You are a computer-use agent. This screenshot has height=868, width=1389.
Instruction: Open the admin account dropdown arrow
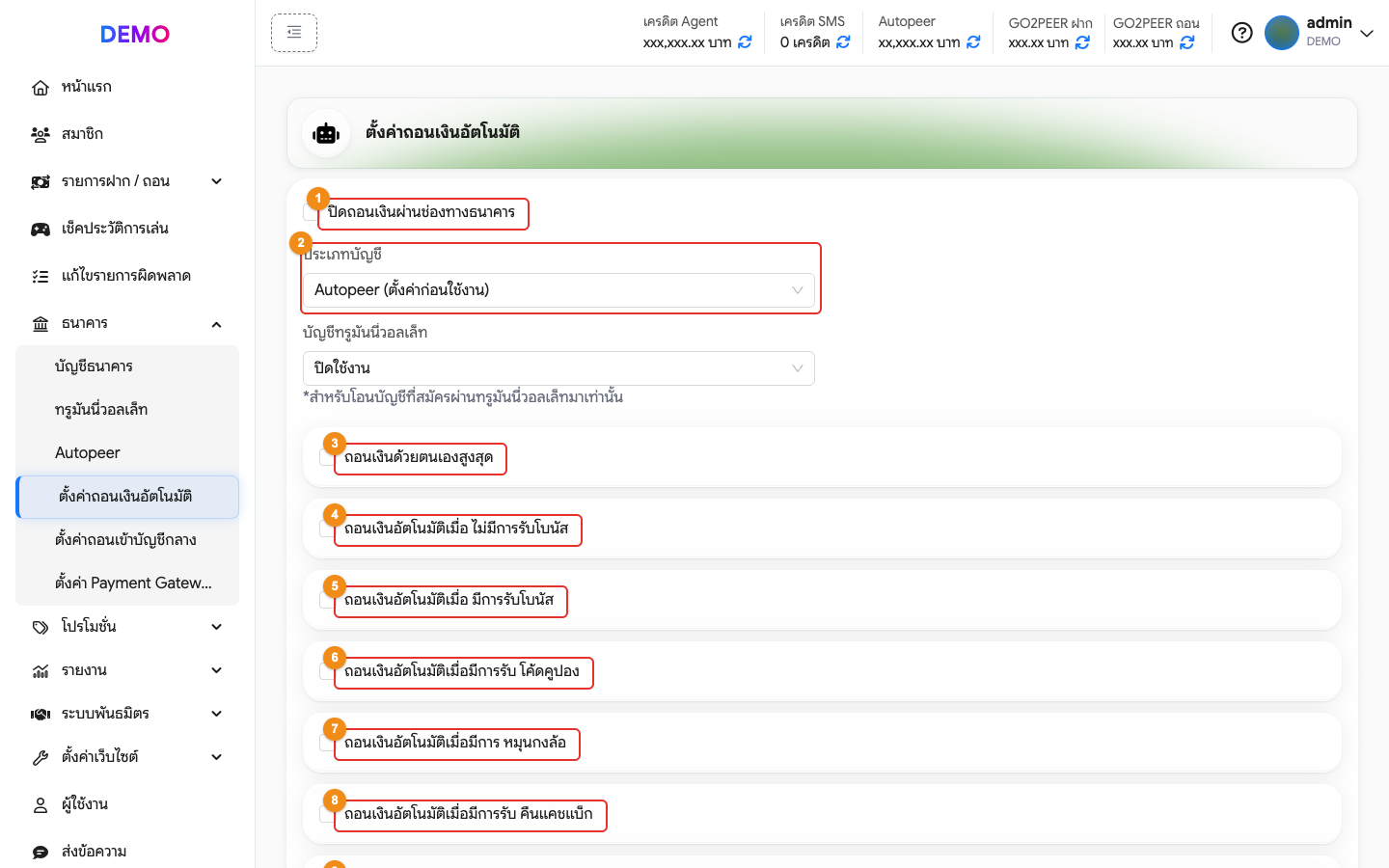tap(1367, 33)
